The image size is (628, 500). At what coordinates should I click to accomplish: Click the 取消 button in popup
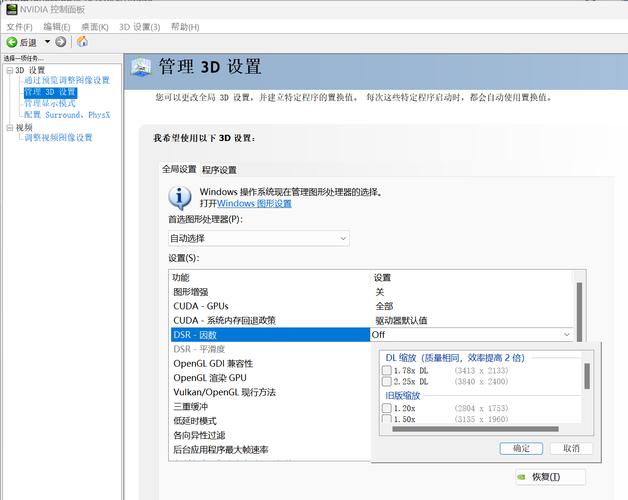pyautogui.click(x=571, y=448)
